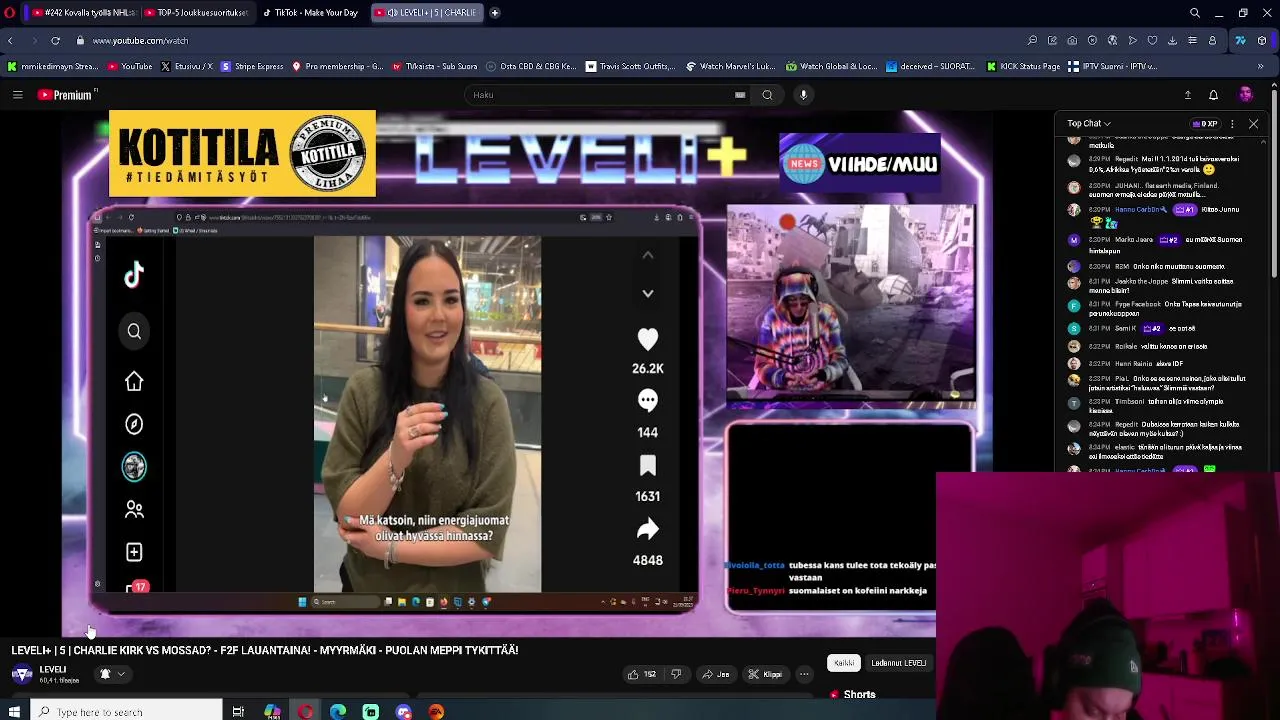Open the Opera GX taskbar icon
Viewport: 1280px width, 720px height.
pos(305,712)
